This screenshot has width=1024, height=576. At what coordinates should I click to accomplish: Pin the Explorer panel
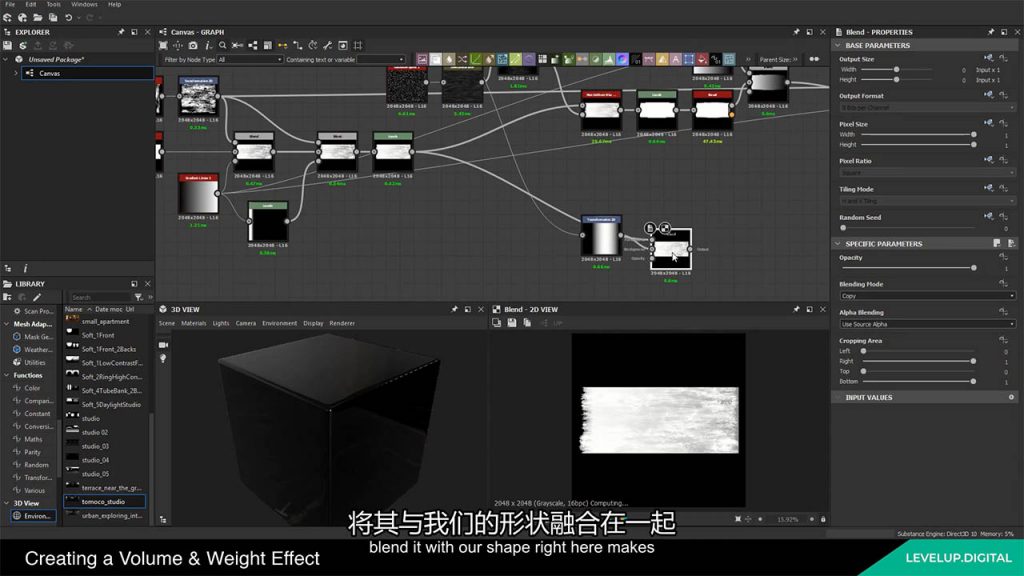click(x=121, y=32)
